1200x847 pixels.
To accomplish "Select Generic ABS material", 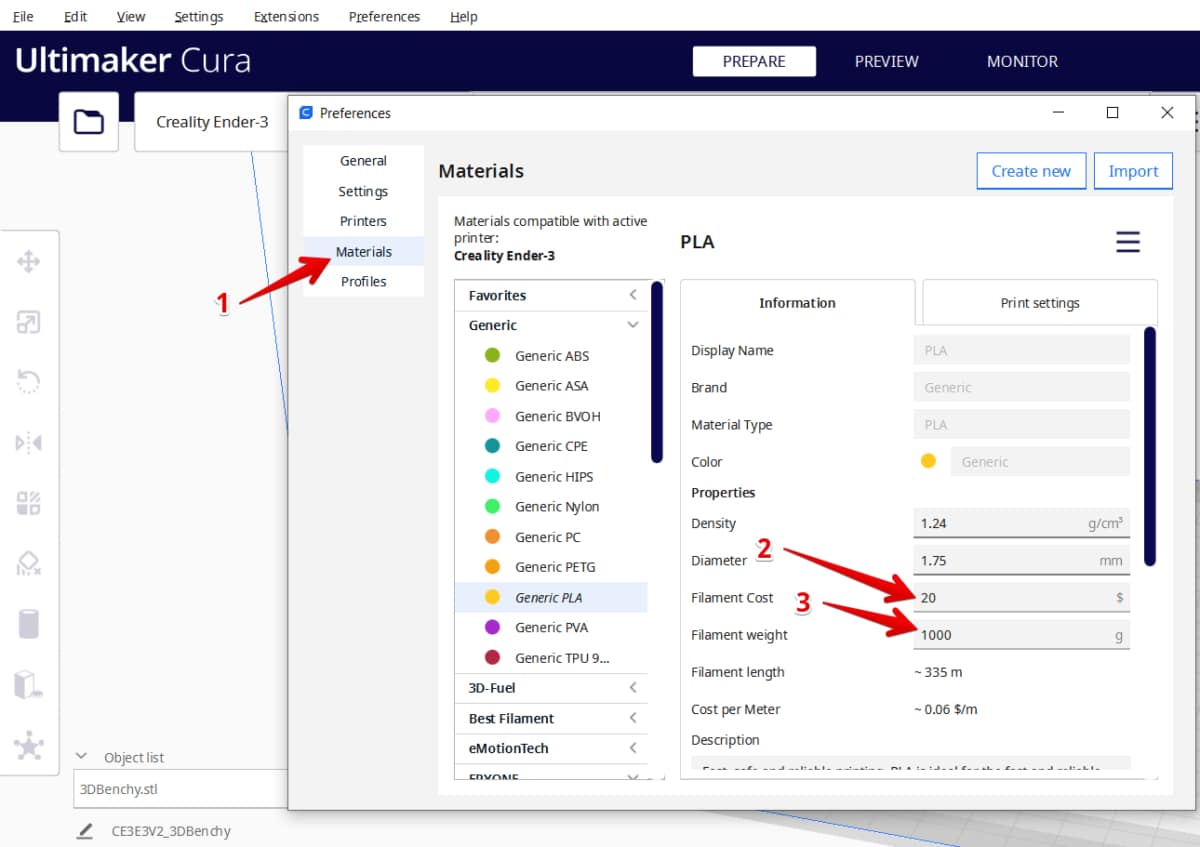I will 551,356.
